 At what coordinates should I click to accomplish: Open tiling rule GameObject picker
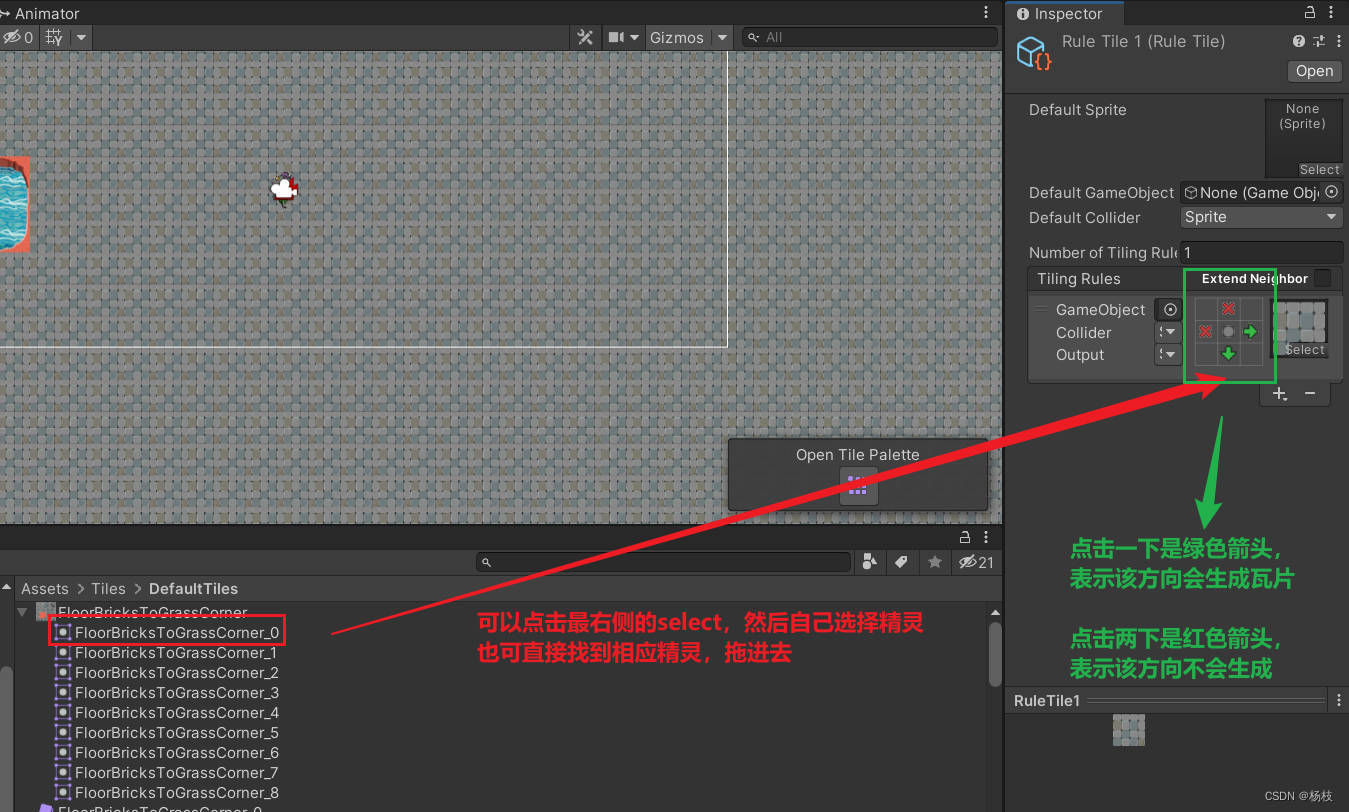pos(1170,310)
